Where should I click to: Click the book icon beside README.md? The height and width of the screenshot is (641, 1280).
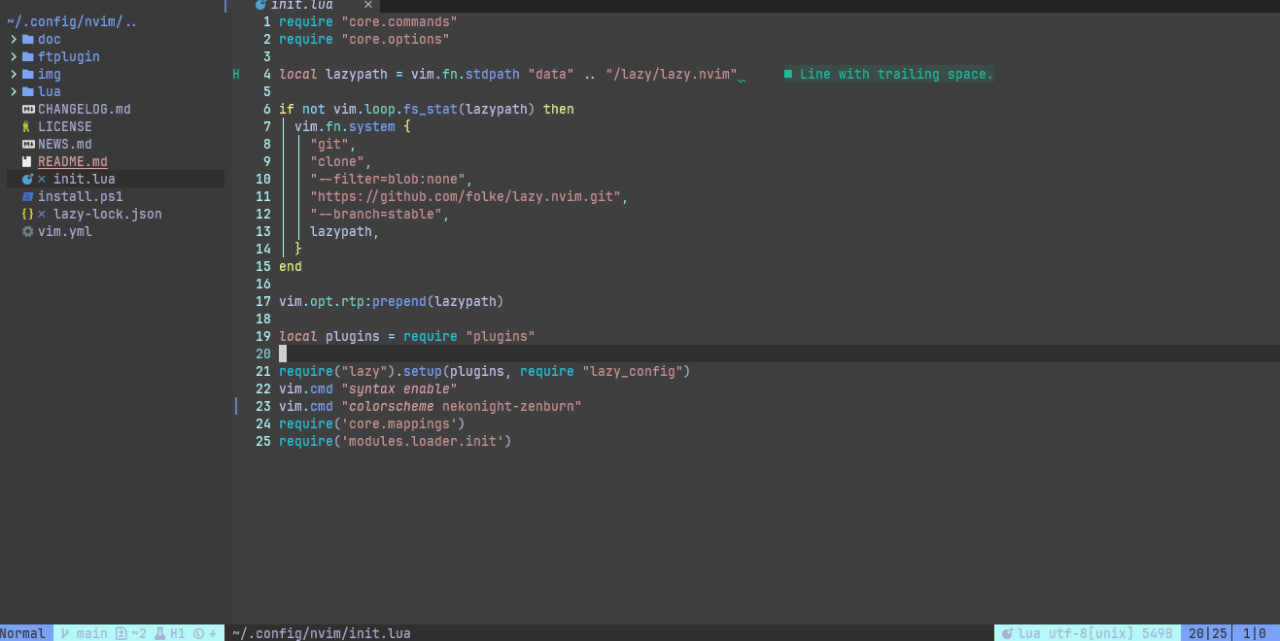tap(28, 162)
